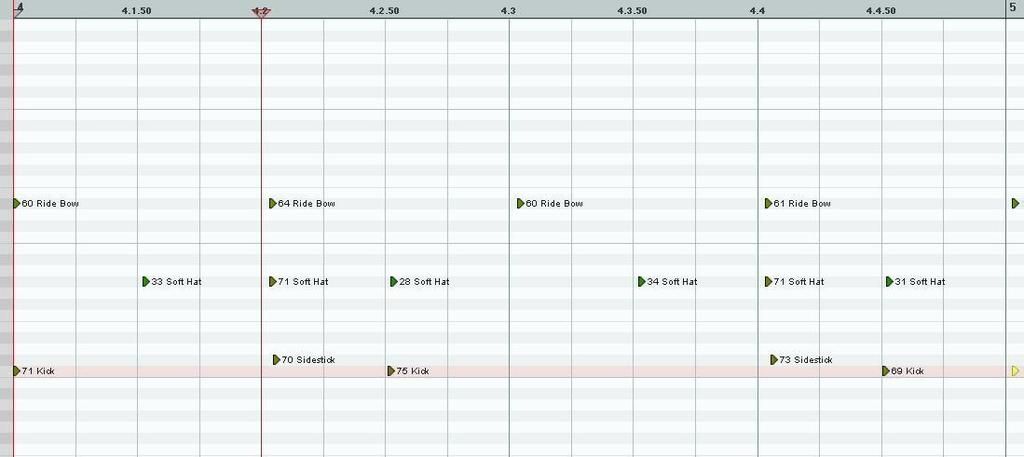Click the playhead marker at position 4.2
This screenshot has width=1024, height=457.
coord(261,11)
